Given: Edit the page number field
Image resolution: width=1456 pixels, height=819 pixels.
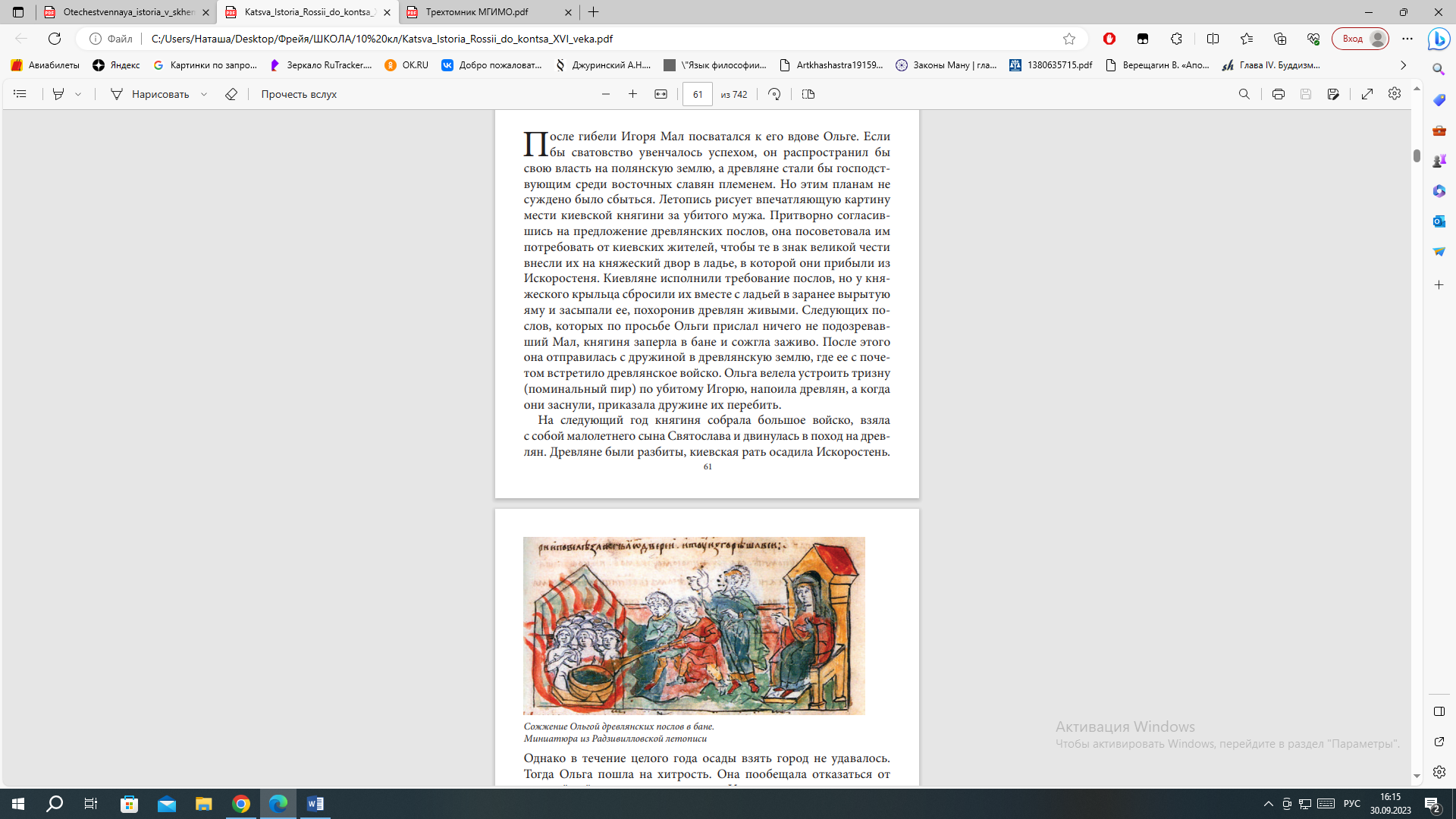Looking at the screenshot, I should 698,94.
